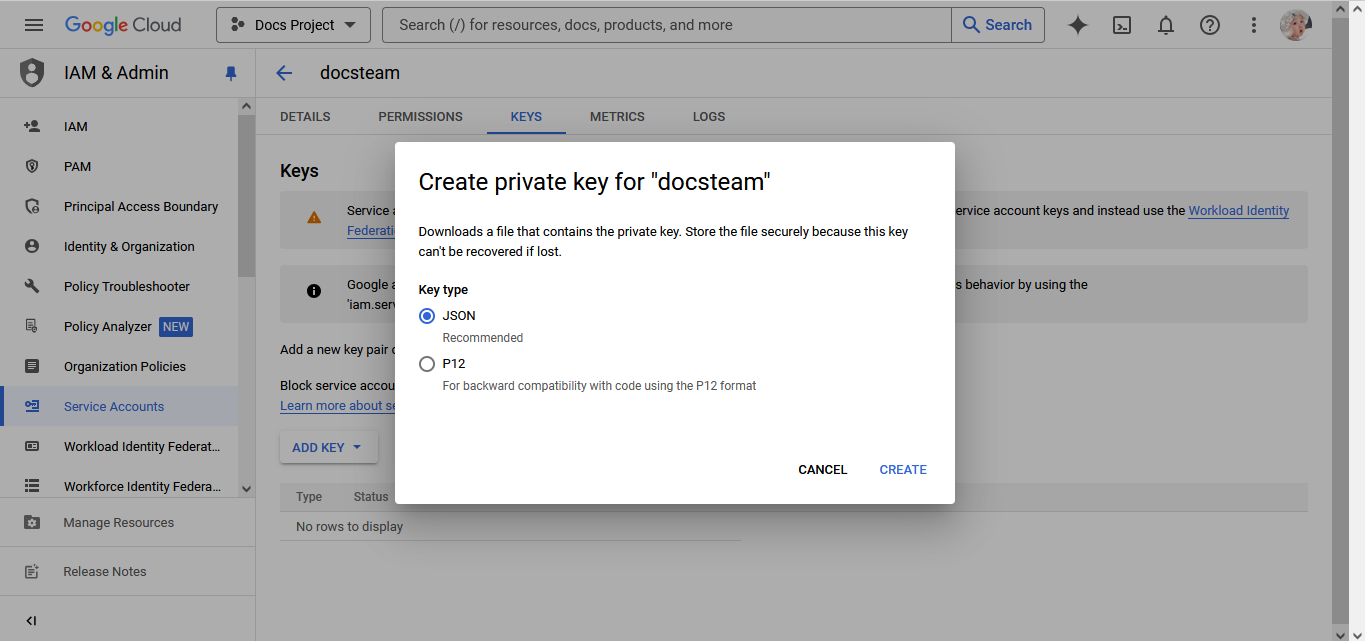Switch to the METRICS tab
Image resolution: width=1365 pixels, height=641 pixels.
pyautogui.click(x=617, y=117)
